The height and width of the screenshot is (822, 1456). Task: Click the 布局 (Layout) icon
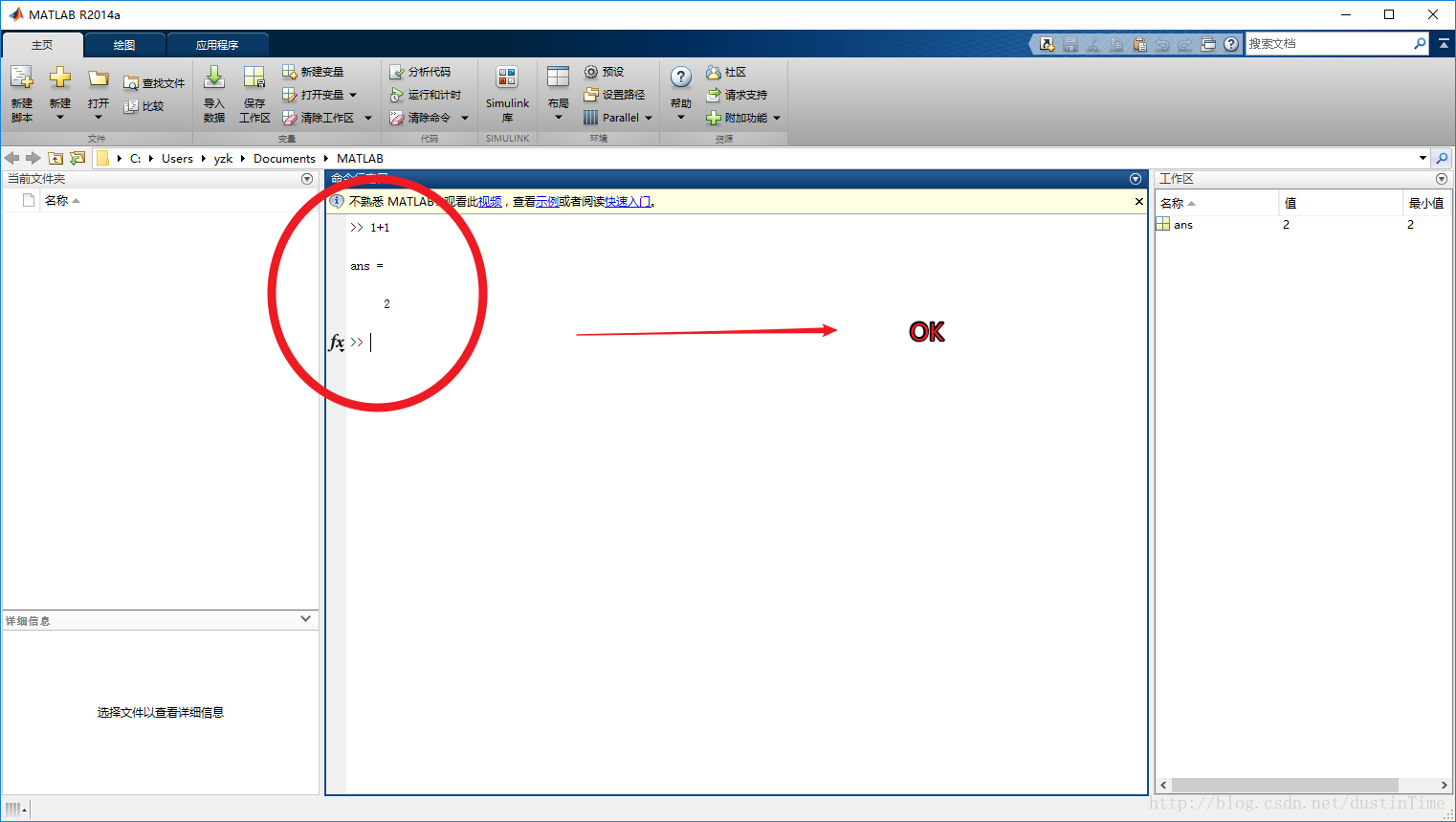point(559,78)
